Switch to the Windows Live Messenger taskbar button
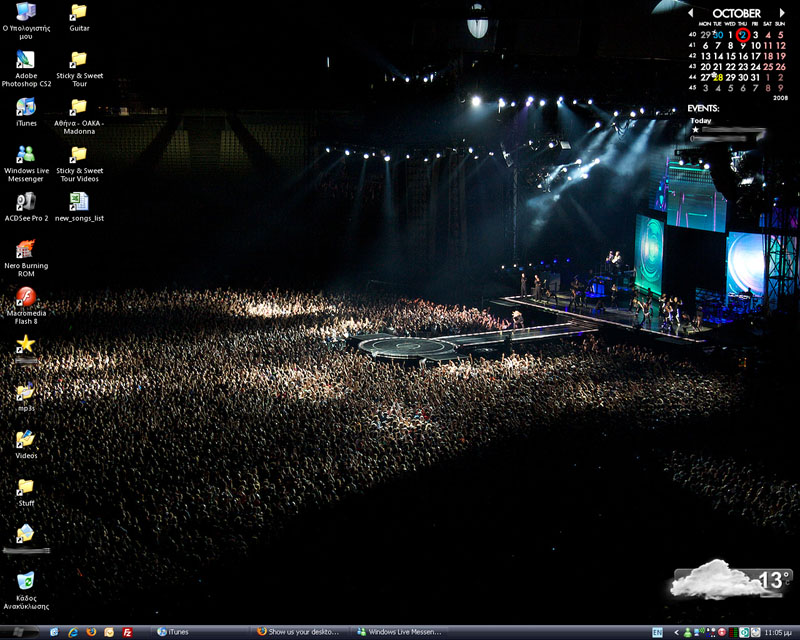The height and width of the screenshot is (640, 800). point(398,632)
